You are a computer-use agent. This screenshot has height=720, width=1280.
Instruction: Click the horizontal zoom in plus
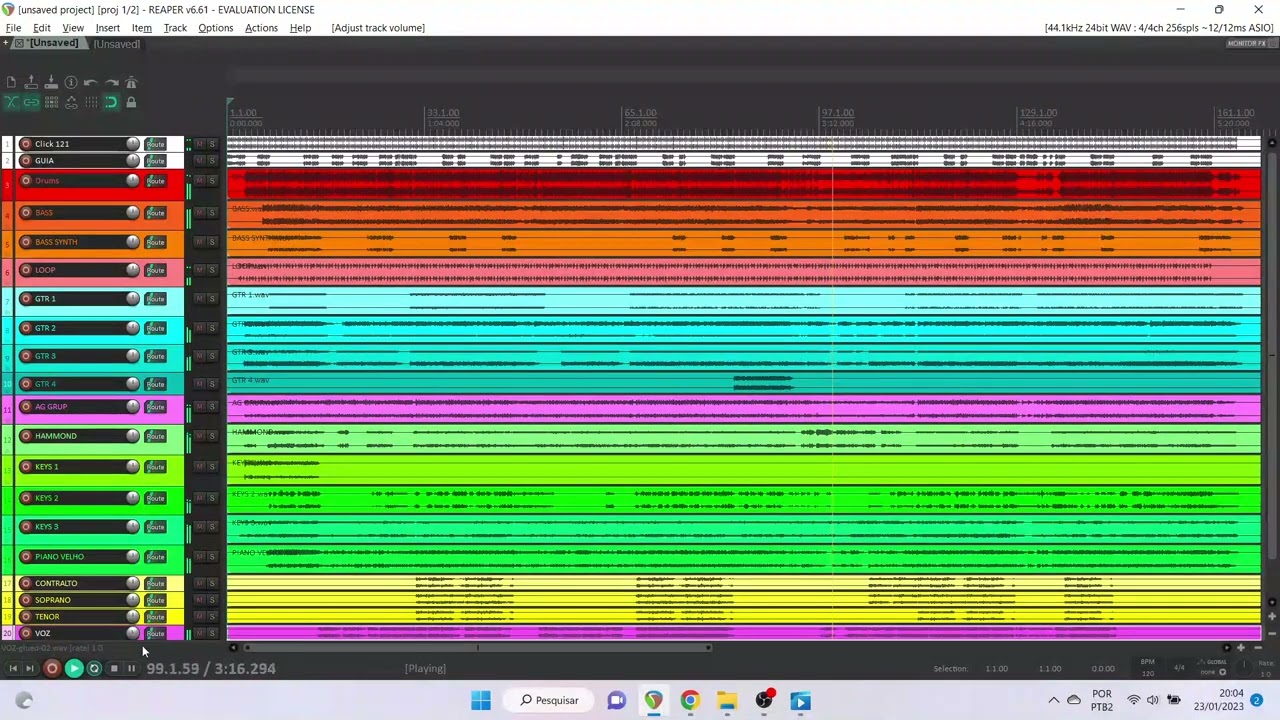pyautogui.click(x=1241, y=648)
